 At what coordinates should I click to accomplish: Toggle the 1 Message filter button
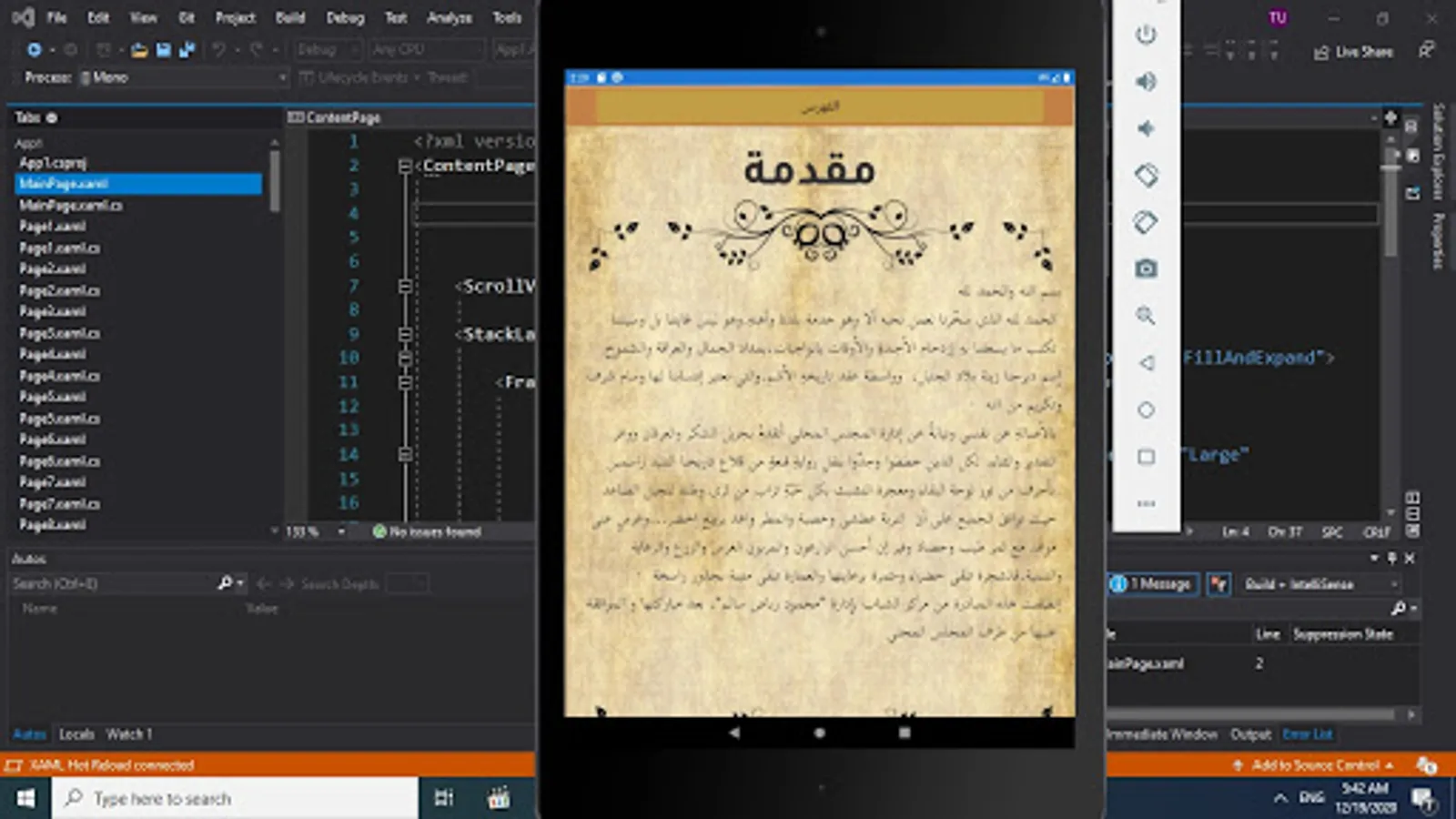tap(1153, 584)
